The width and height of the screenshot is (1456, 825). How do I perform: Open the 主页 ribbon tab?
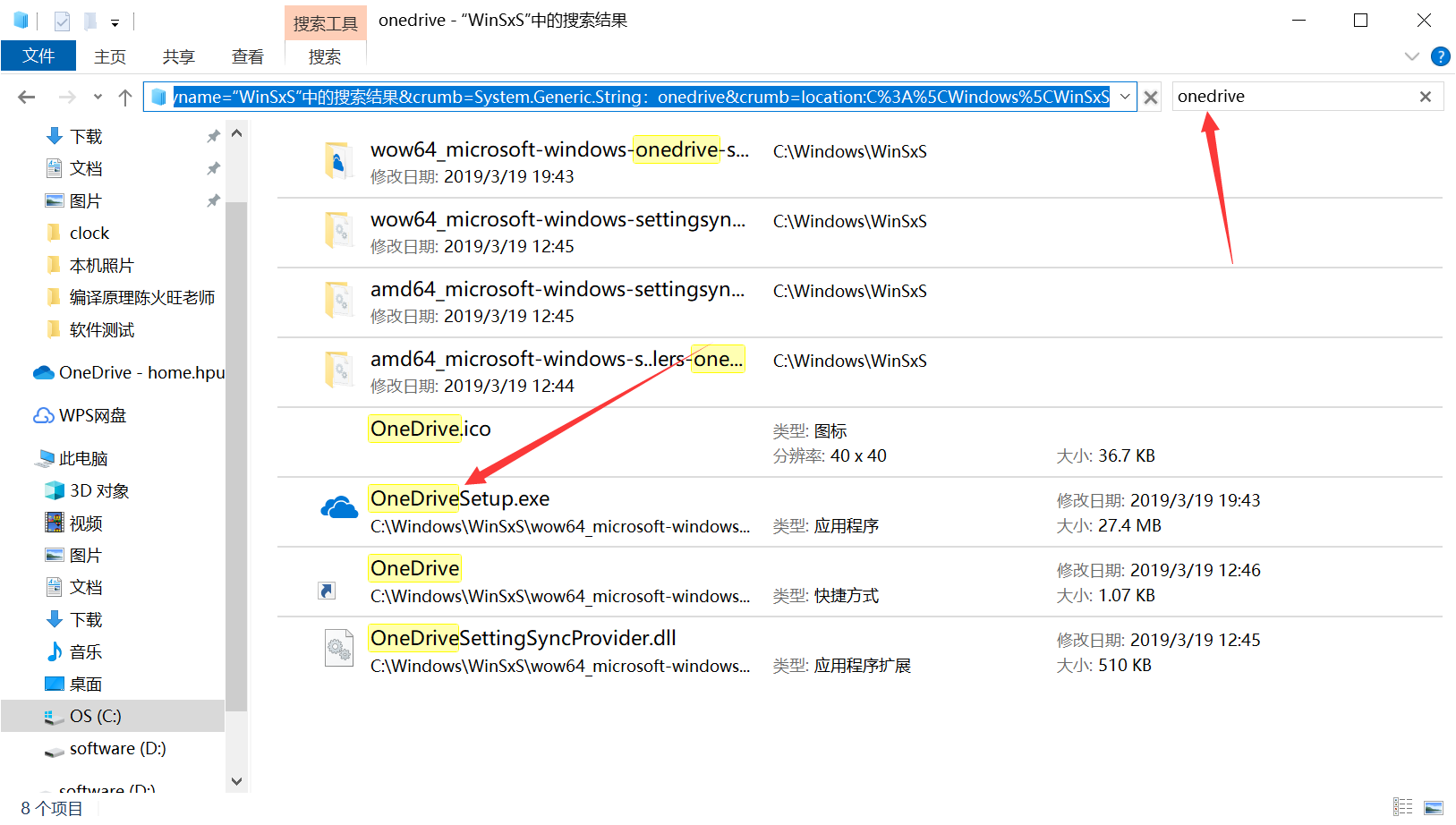pyautogui.click(x=110, y=56)
